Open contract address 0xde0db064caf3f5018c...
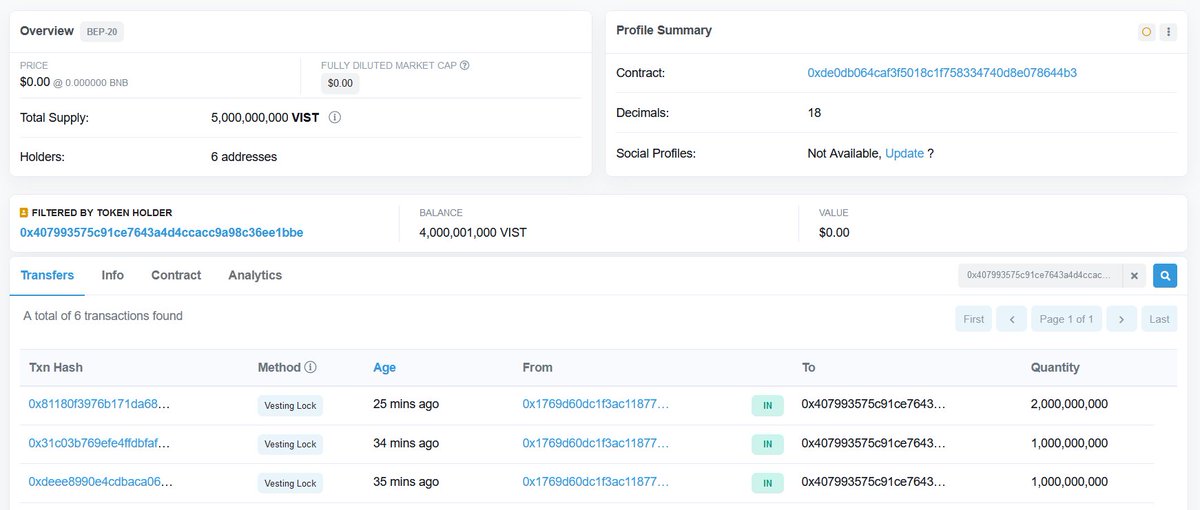This screenshot has height=510, width=1200. 942,73
